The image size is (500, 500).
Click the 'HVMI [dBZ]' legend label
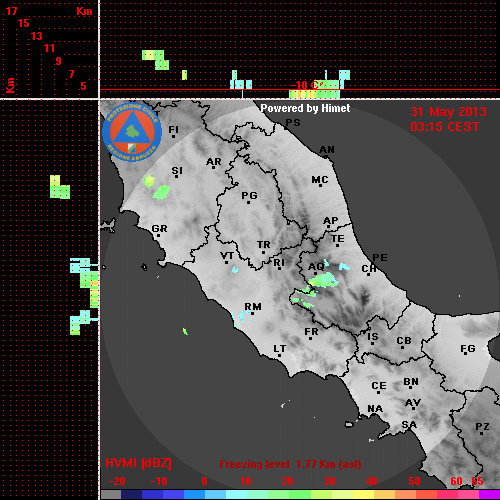[138, 463]
